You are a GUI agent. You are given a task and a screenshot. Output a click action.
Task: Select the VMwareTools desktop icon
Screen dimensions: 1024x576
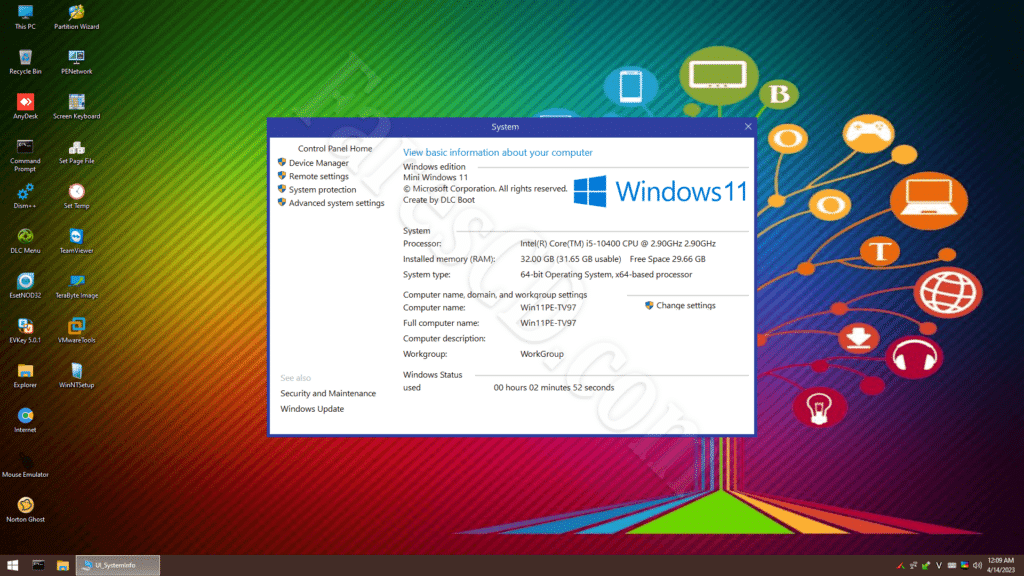(76, 330)
